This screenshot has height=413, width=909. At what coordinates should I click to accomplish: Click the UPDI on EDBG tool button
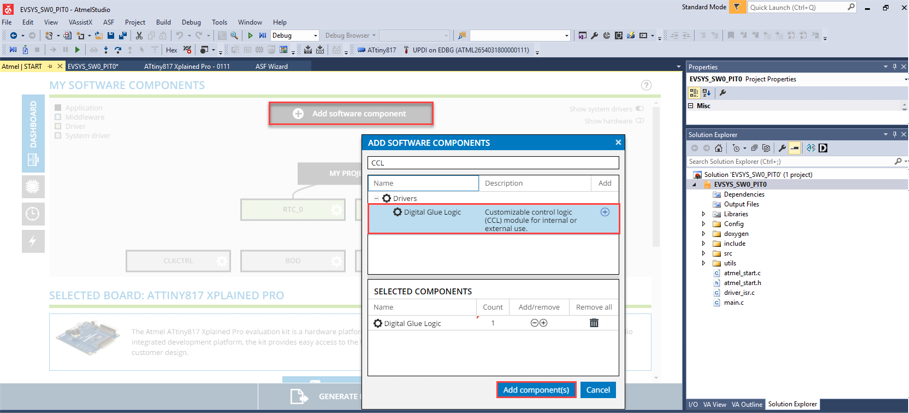coord(466,50)
